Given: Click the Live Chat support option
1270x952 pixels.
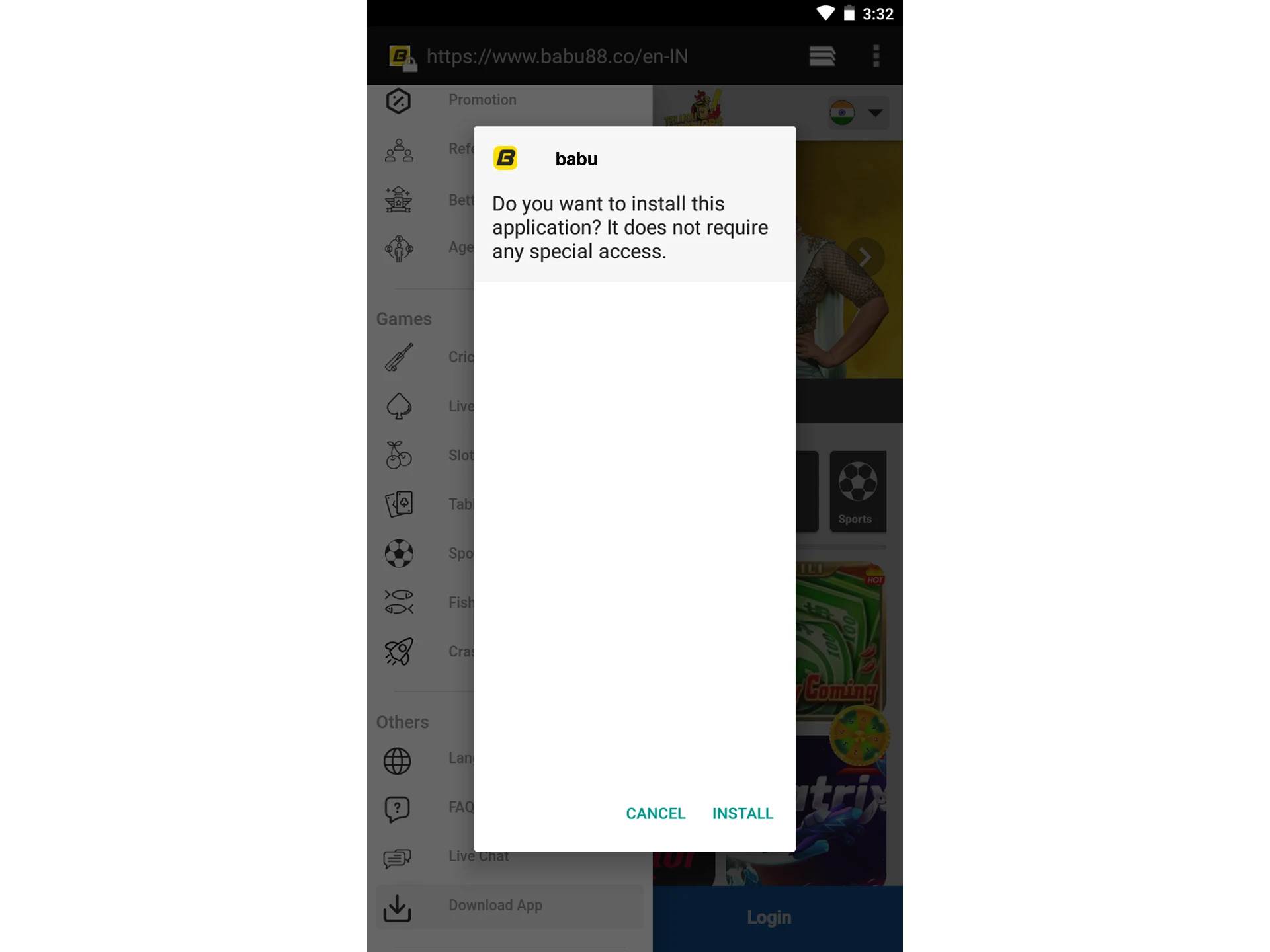Looking at the screenshot, I should [x=477, y=855].
